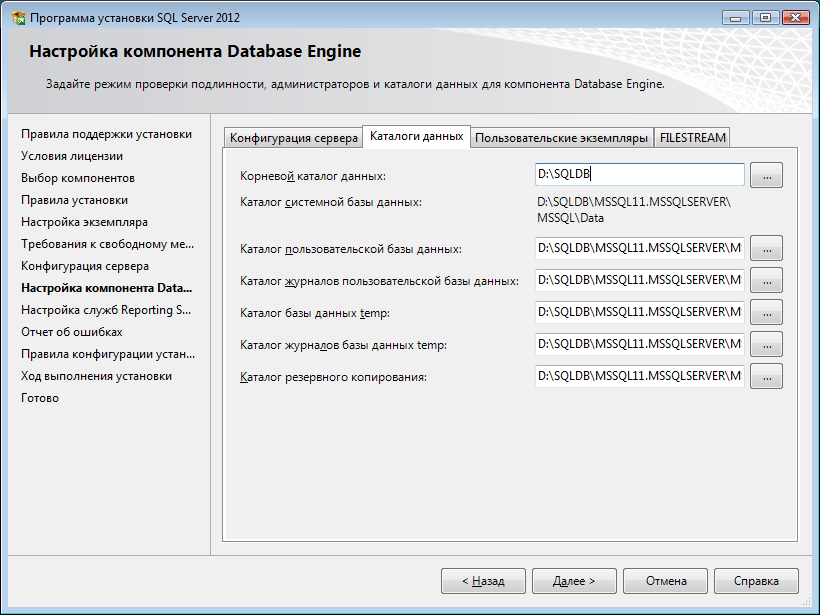Focus the temp database directory field

pyautogui.click(x=640, y=313)
